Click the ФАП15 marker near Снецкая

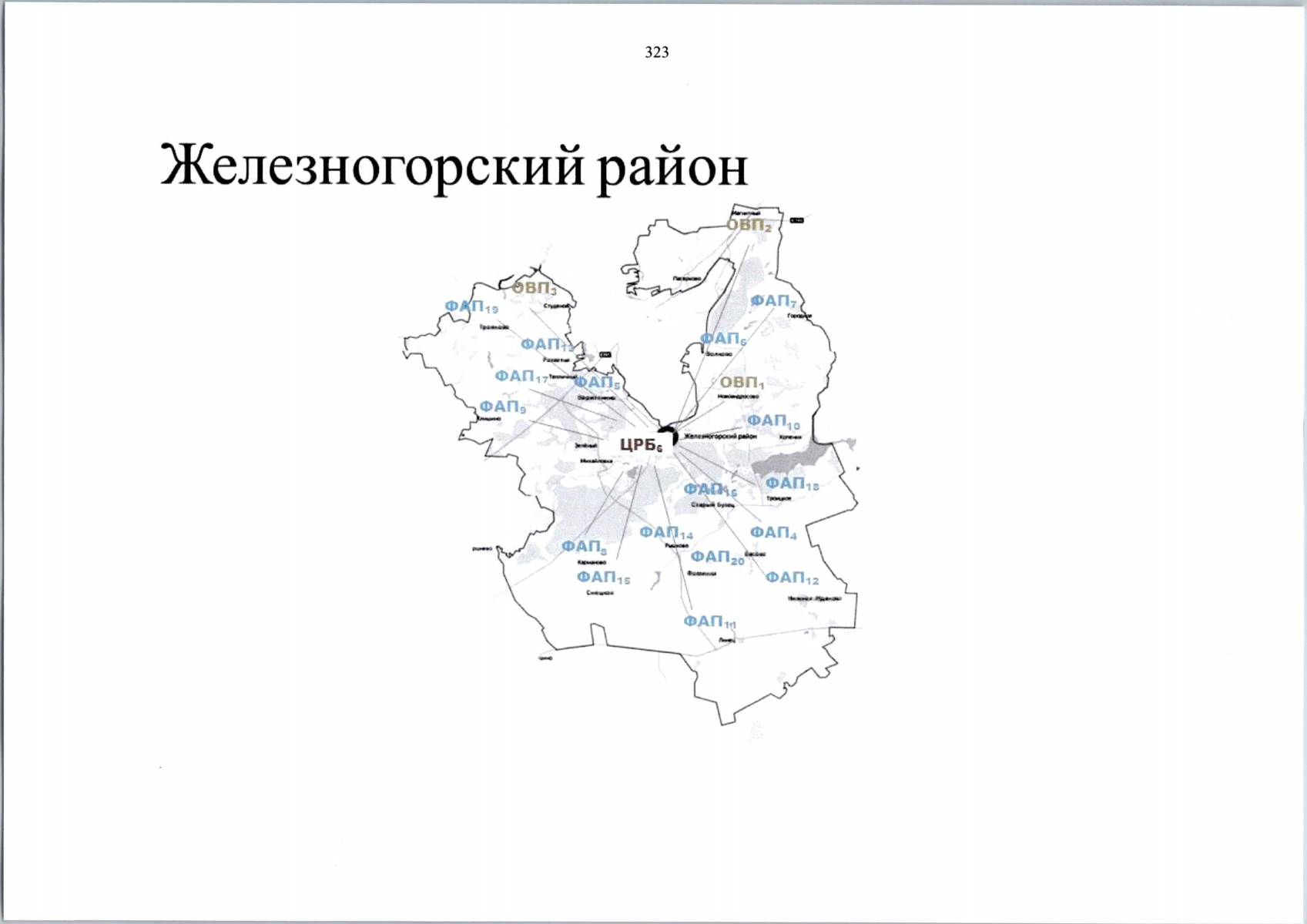point(603,577)
